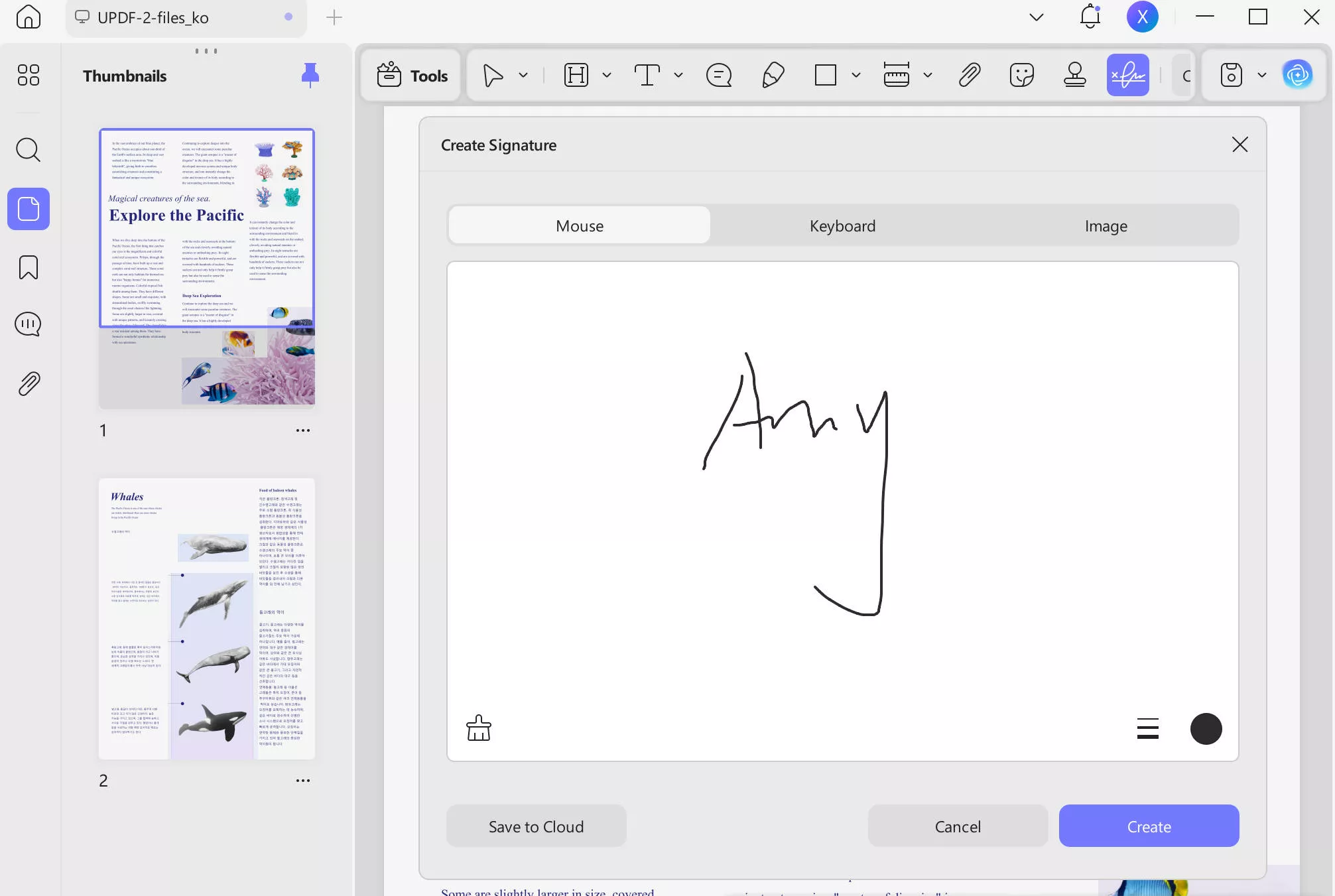Open the comment note tool
This screenshot has width=1335, height=896.
click(719, 75)
